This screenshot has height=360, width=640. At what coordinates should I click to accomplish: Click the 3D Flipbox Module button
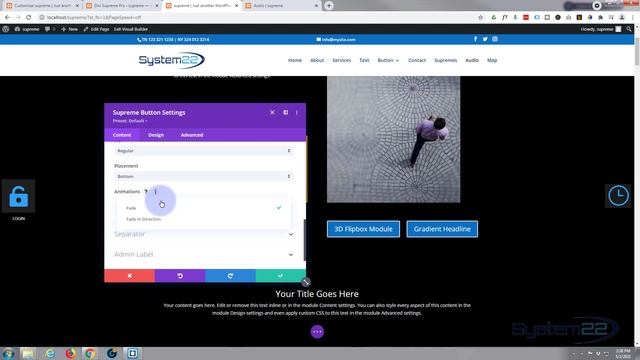[363, 229]
